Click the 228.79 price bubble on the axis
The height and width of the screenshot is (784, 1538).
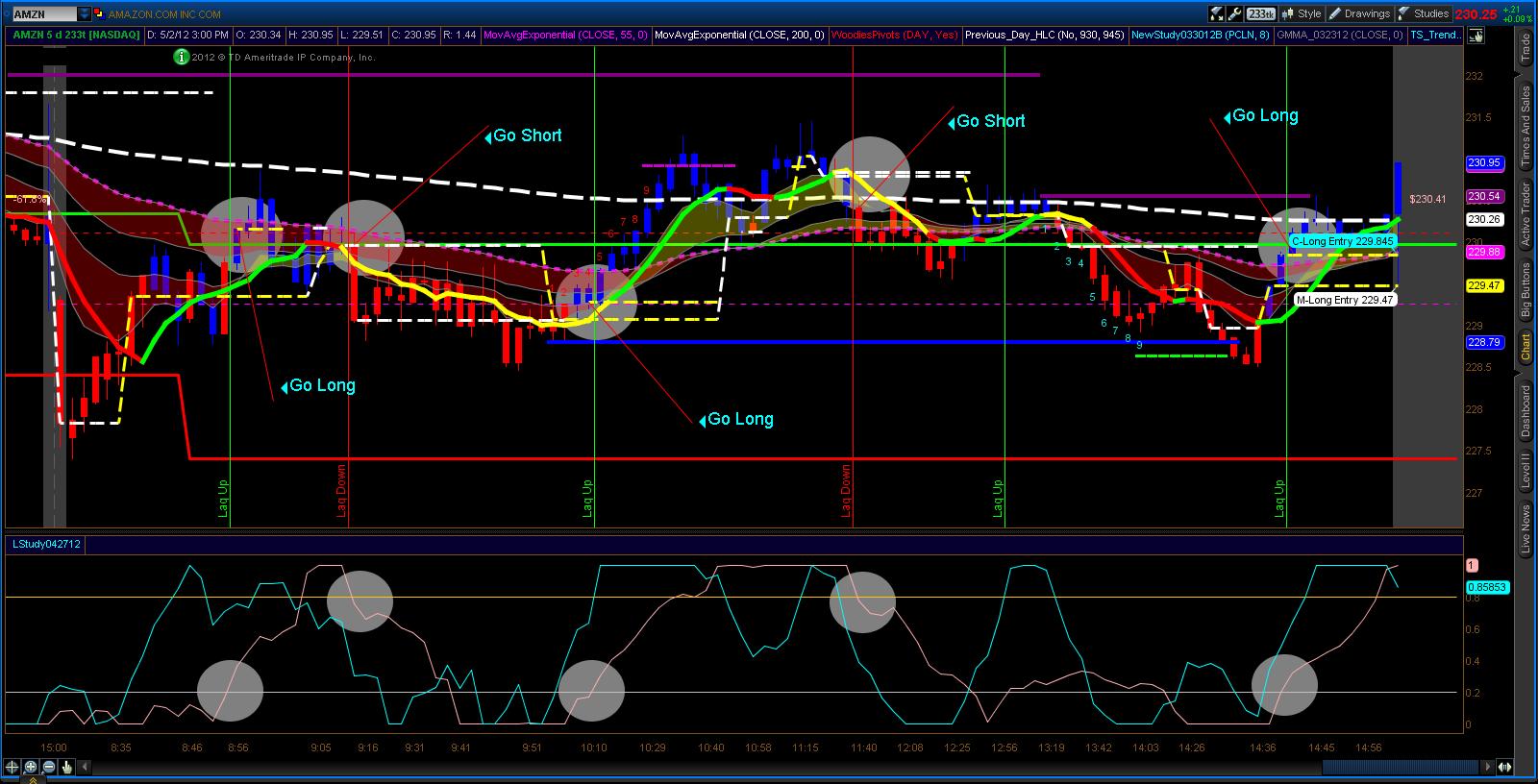point(1485,342)
